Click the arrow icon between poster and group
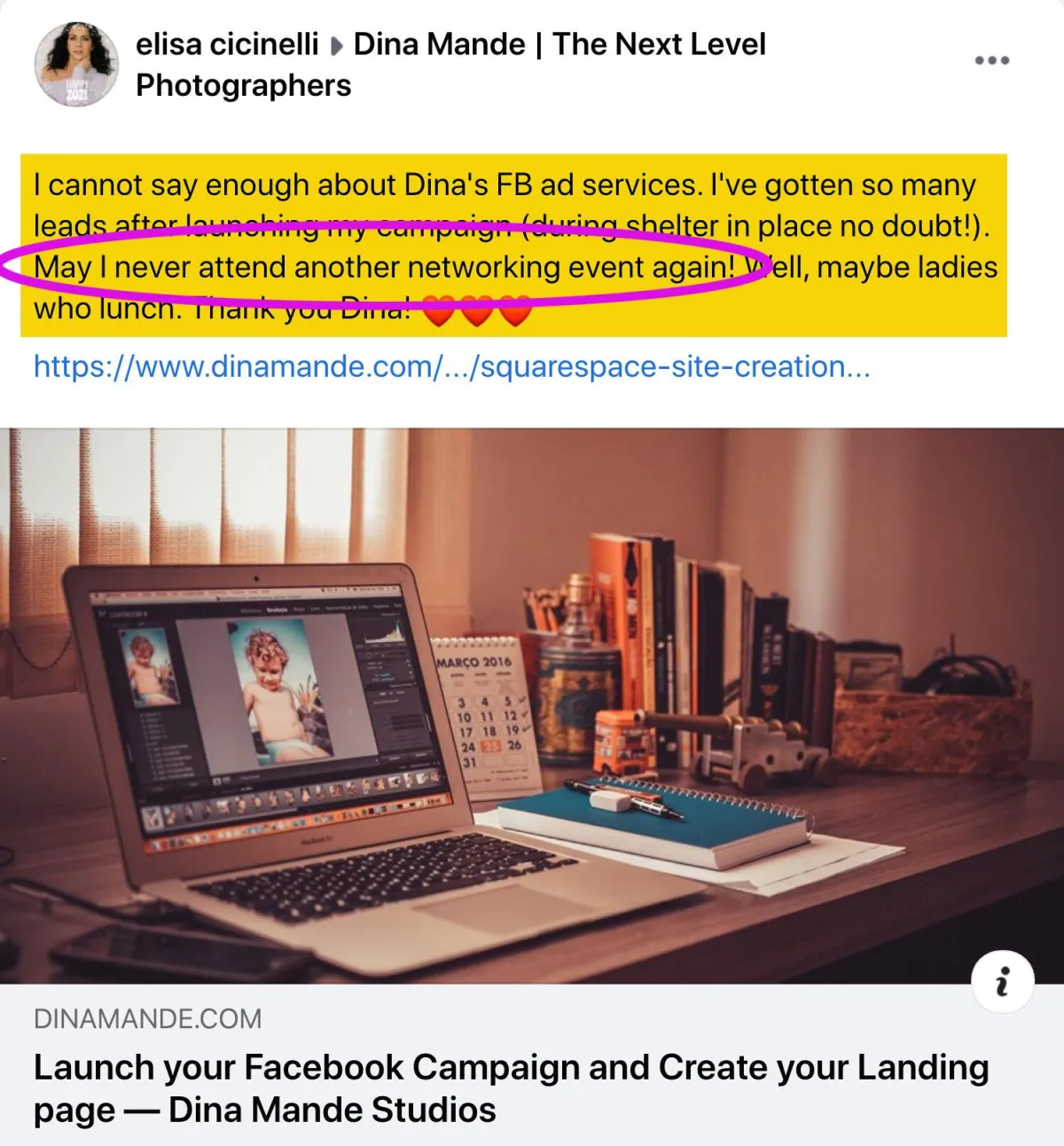 tap(336, 46)
